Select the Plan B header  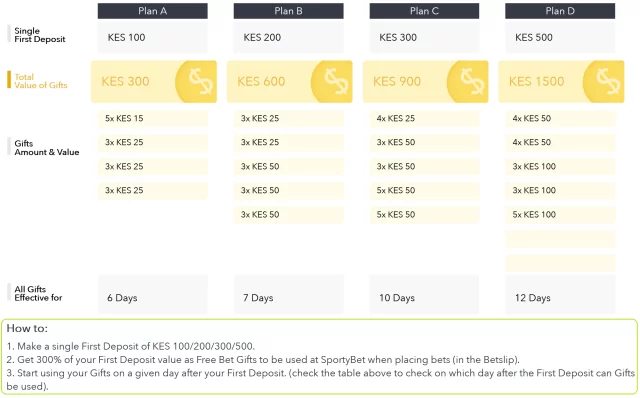(289, 11)
